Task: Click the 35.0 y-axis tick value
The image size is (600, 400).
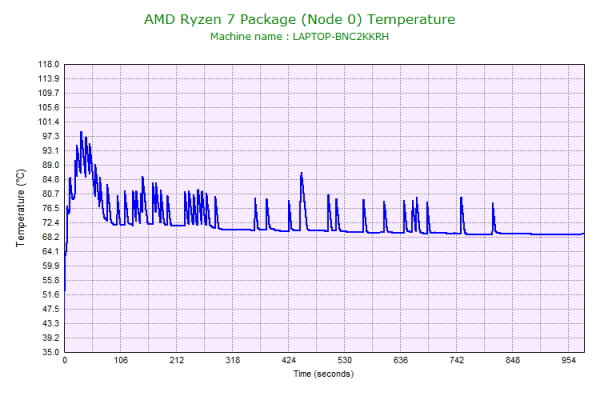Action: pyautogui.click(x=51, y=352)
